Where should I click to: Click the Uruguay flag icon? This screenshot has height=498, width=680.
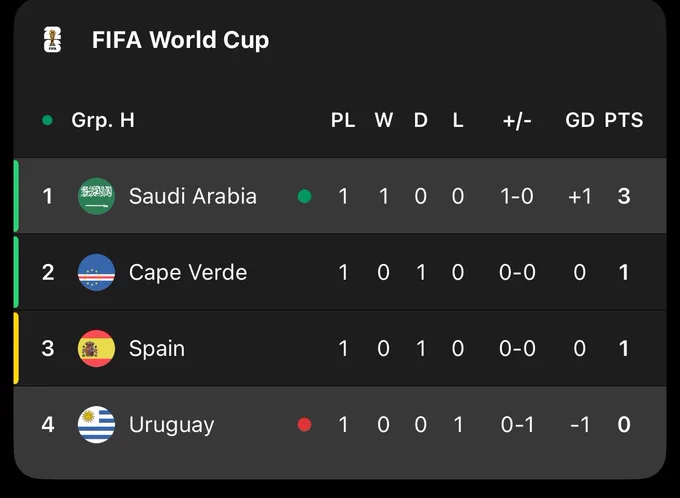[96, 425]
